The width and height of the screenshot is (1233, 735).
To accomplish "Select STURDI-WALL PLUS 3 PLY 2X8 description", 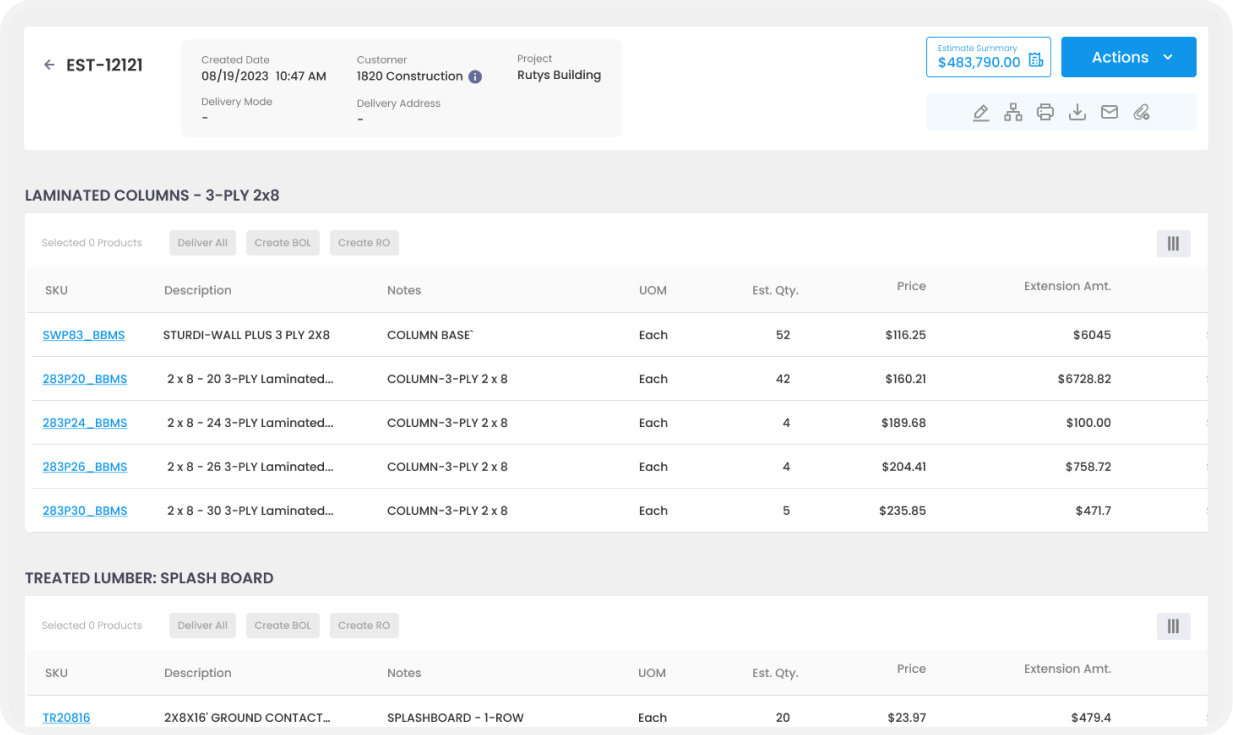I will [x=246, y=335].
